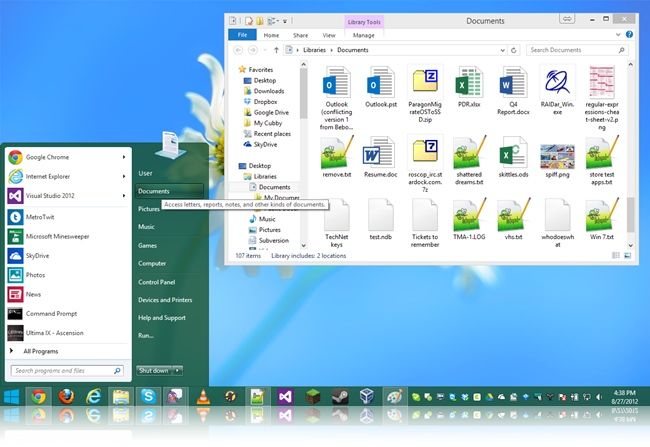
Task: Open VLC media player from taskbar
Action: click(x=203, y=397)
